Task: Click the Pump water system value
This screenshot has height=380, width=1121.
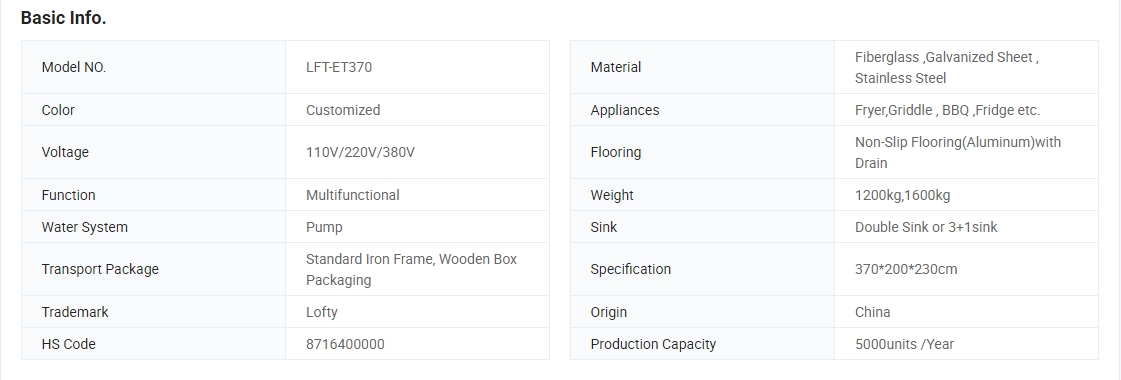Action: 324,227
